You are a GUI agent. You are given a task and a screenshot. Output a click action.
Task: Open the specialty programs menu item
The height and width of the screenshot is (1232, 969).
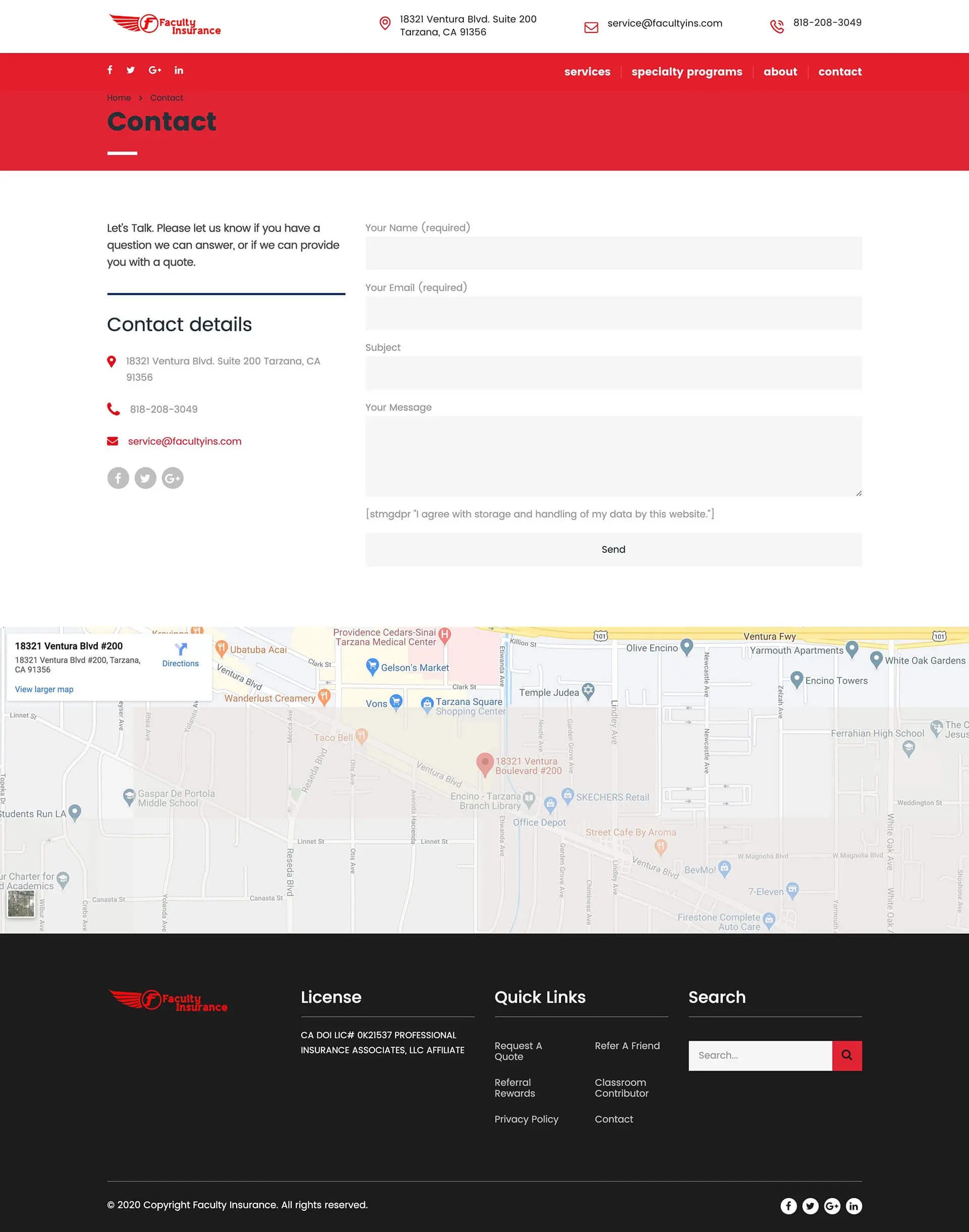click(x=687, y=72)
